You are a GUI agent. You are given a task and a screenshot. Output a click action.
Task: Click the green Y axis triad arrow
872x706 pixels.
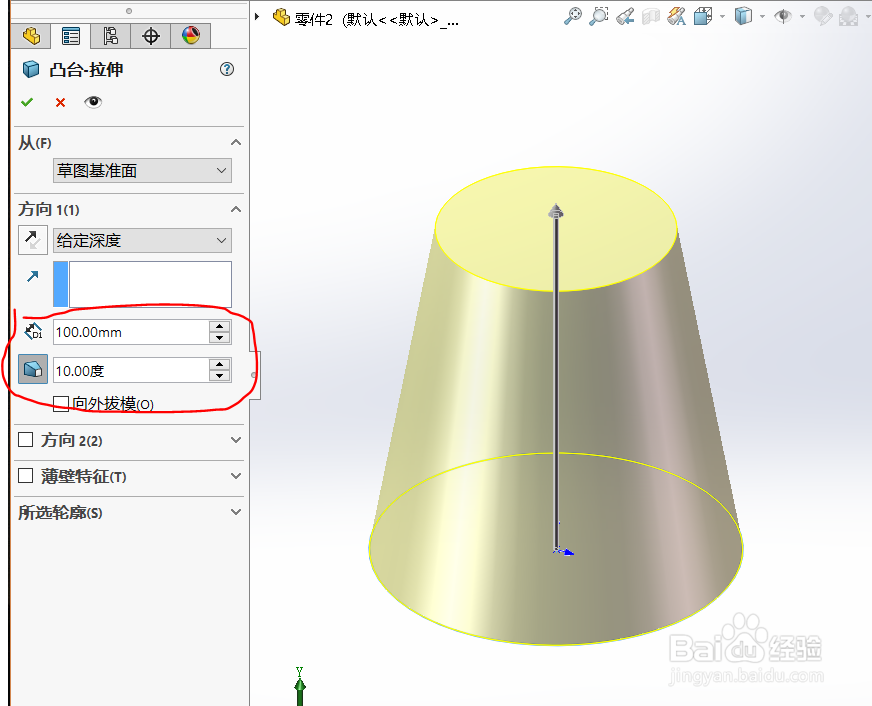pyautogui.click(x=300, y=686)
